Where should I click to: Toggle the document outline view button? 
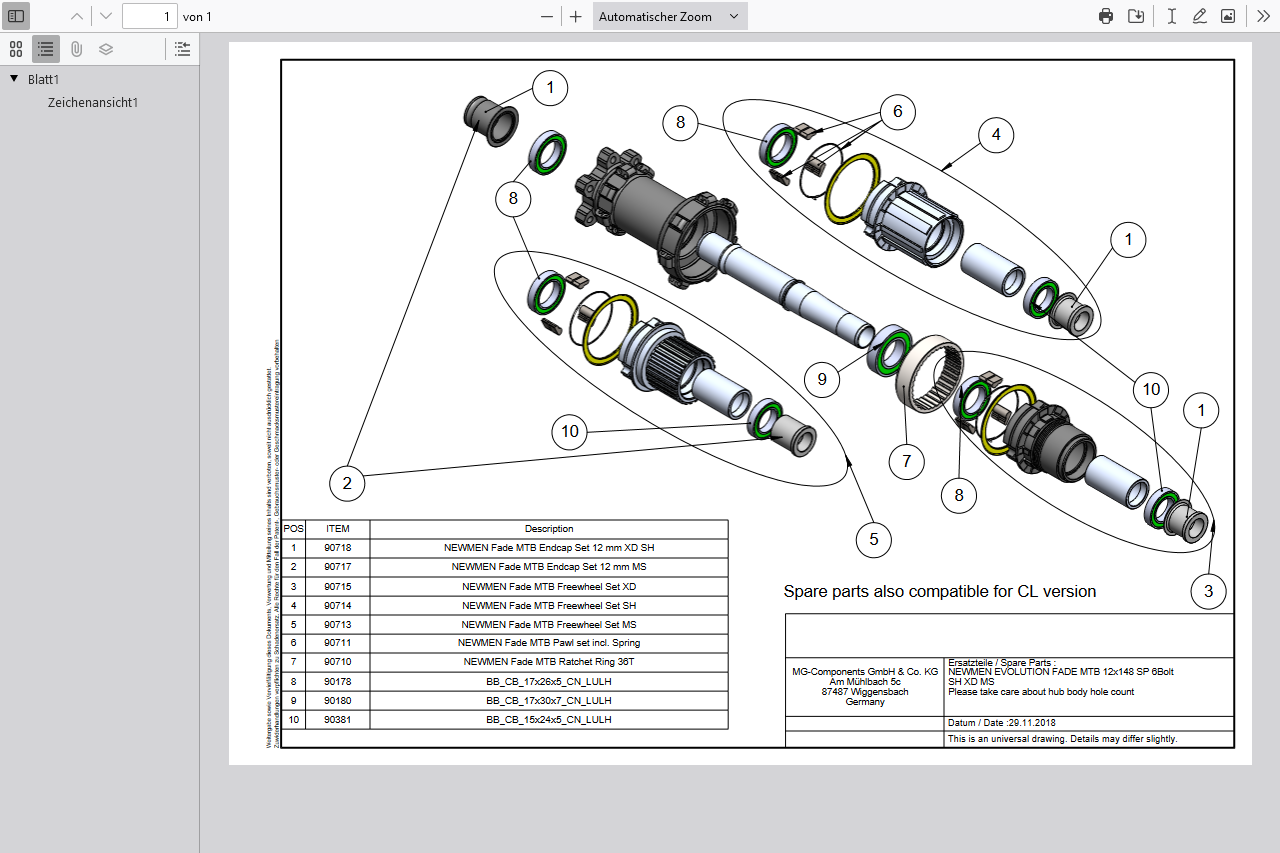point(46,48)
